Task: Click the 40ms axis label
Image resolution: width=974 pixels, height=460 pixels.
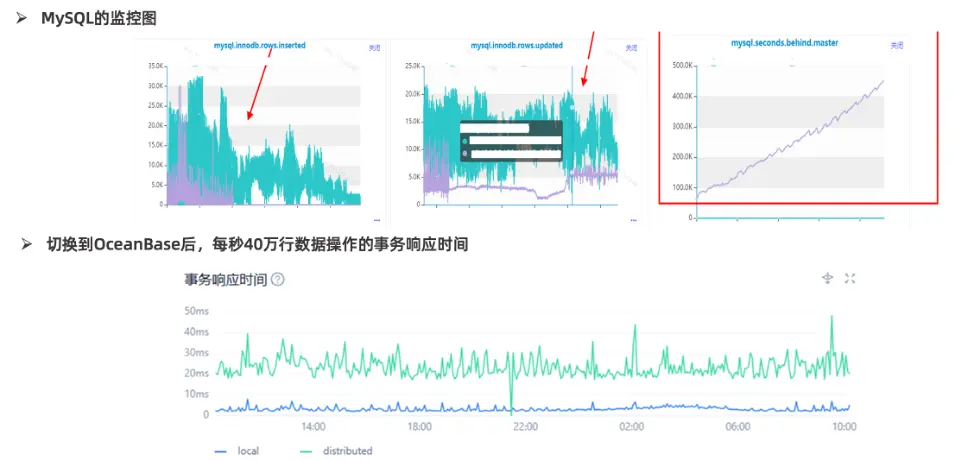Action: tap(197, 331)
